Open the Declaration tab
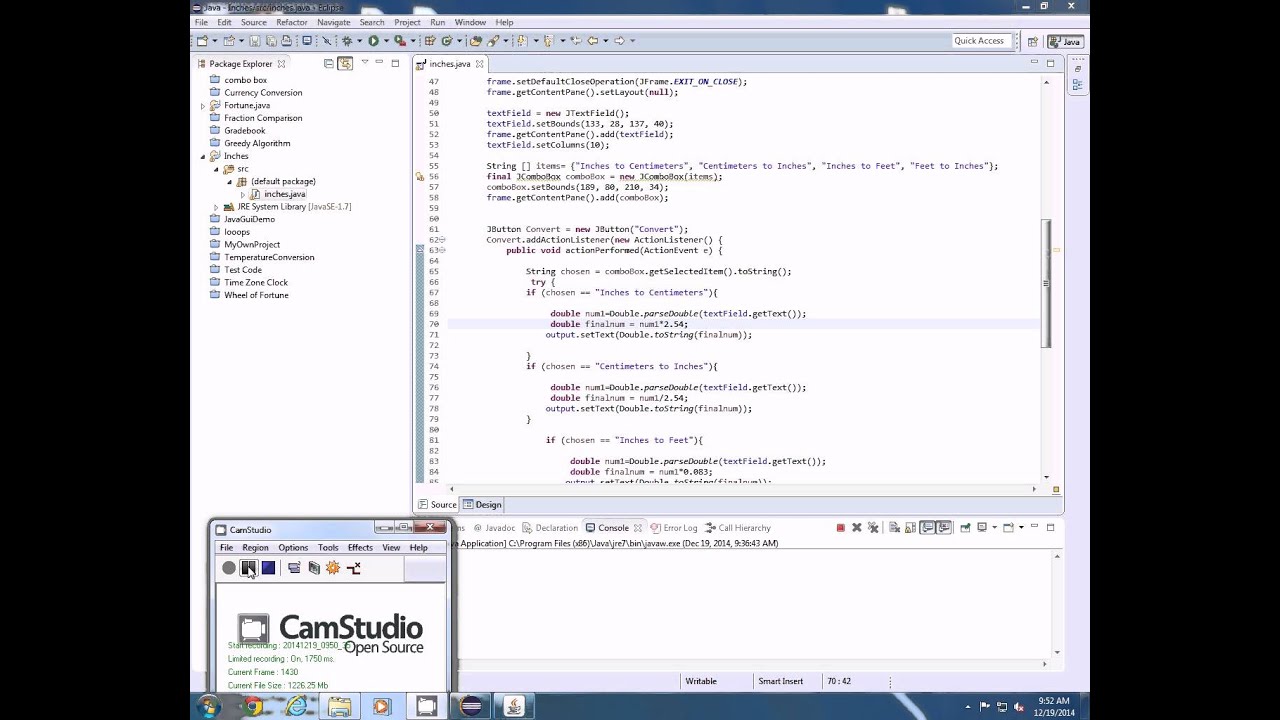This screenshot has height=720, width=1280. (550, 528)
